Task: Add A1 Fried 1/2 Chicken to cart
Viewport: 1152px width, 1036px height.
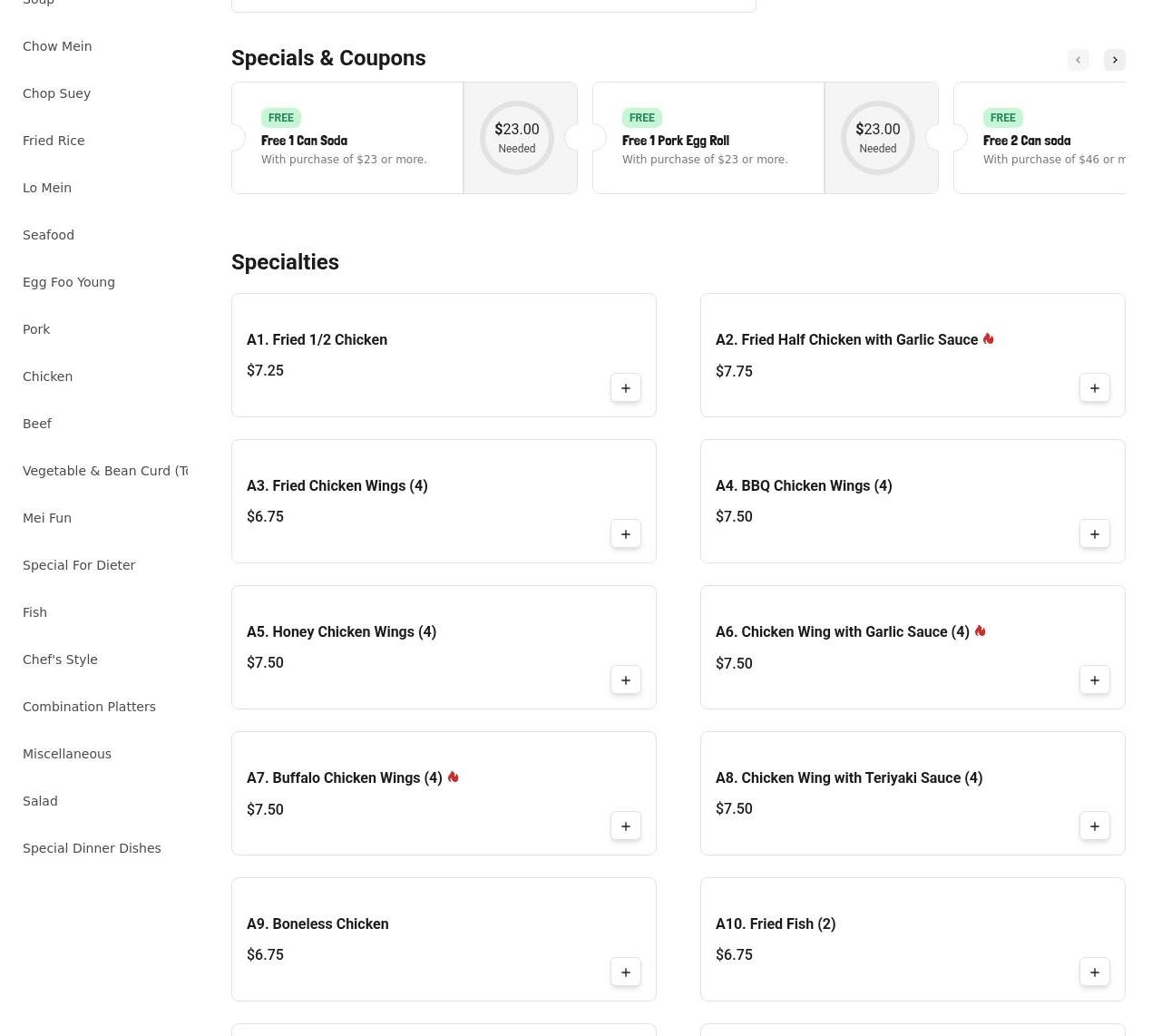Action: pos(625,388)
